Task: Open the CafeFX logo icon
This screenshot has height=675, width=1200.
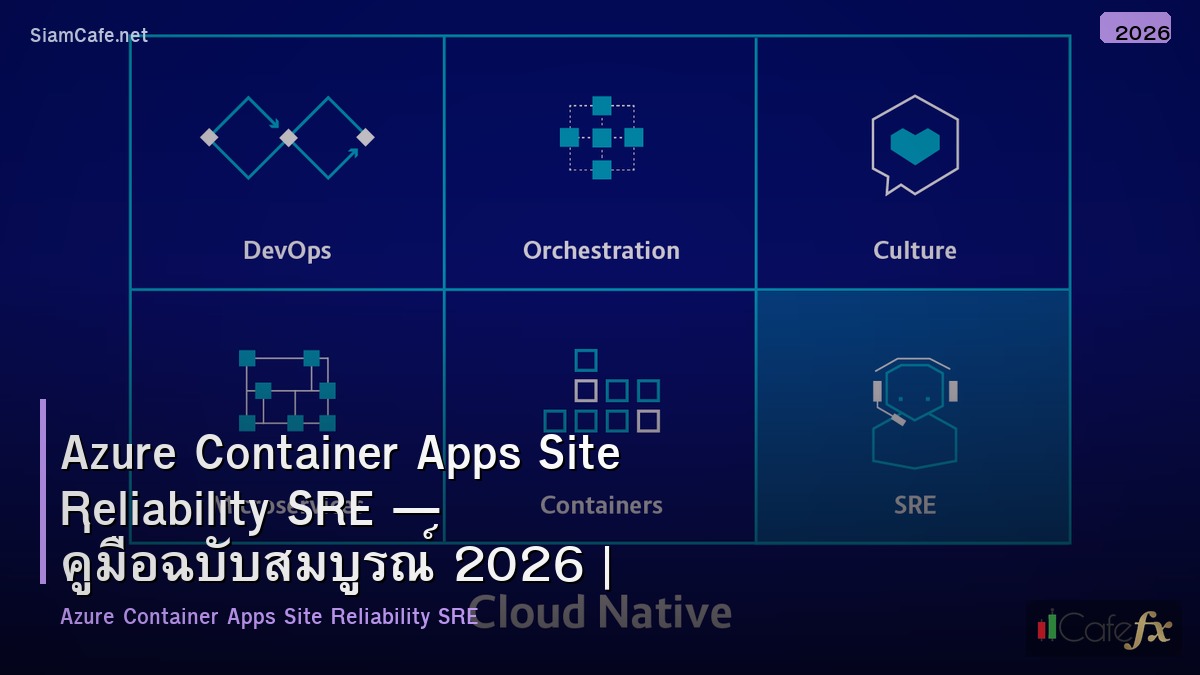Action: click(1108, 628)
